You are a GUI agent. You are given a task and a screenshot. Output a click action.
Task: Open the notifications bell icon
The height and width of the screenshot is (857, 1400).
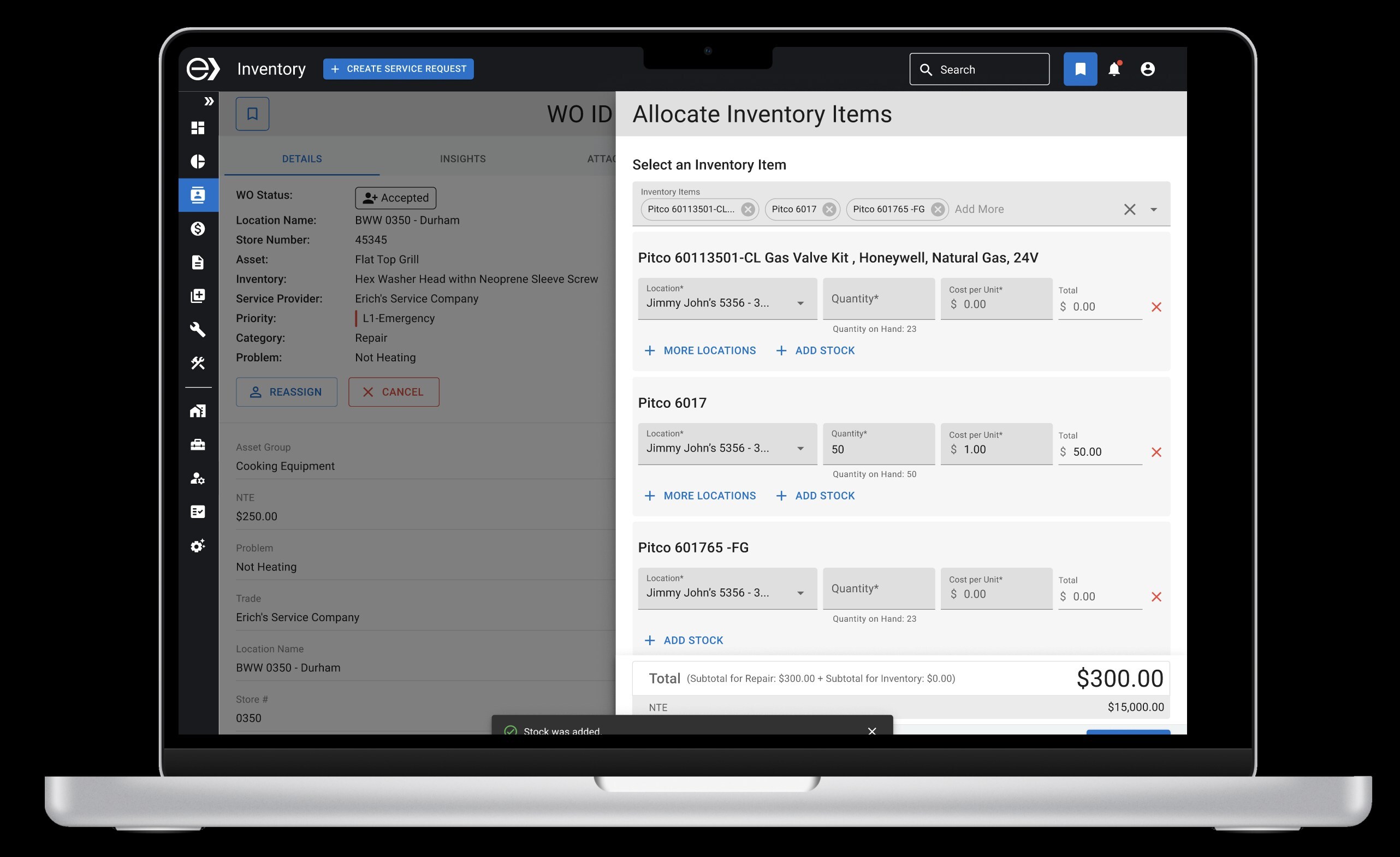(x=1113, y=69)
